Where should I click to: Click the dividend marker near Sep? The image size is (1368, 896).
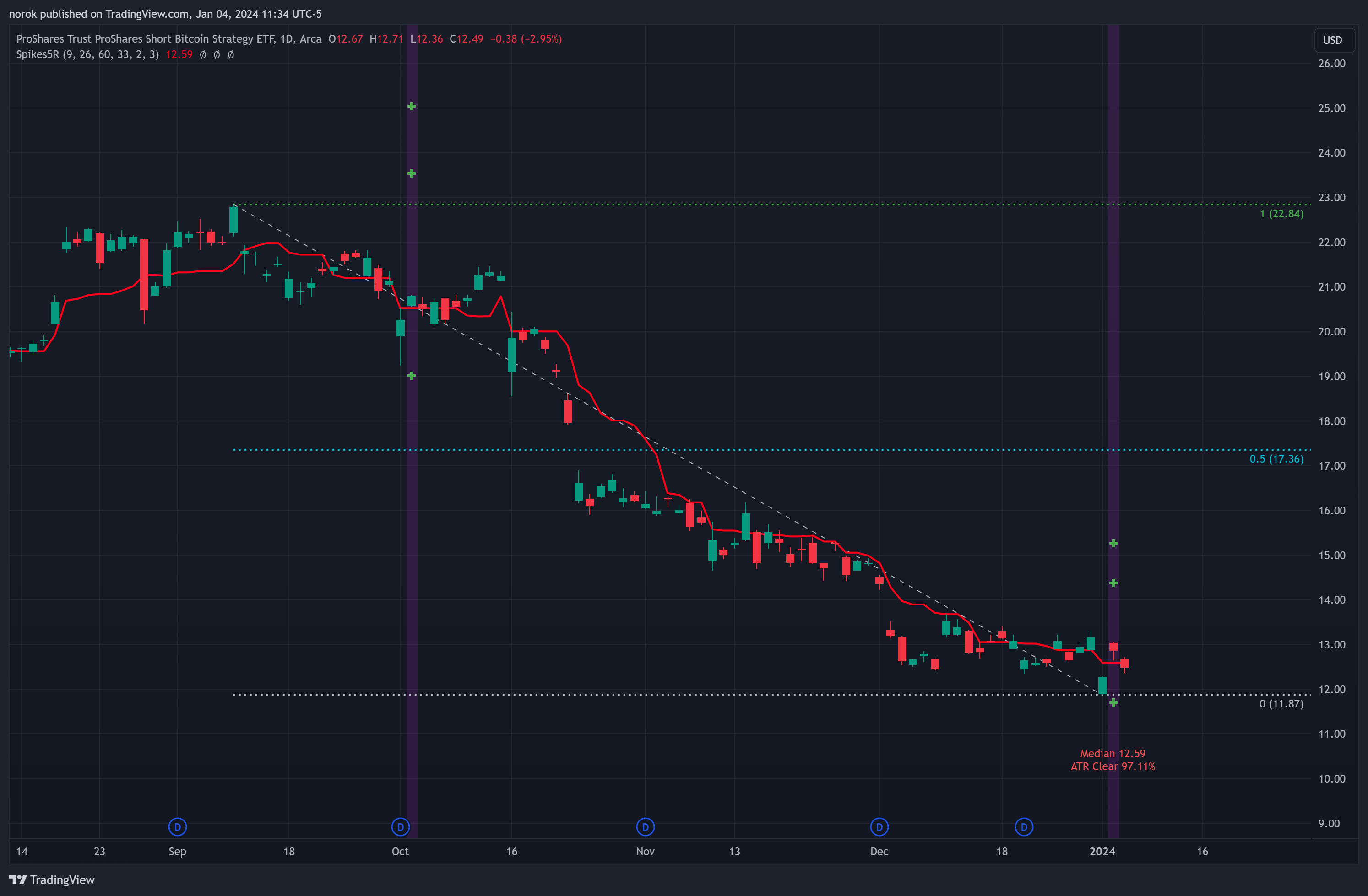click(178, 827)
